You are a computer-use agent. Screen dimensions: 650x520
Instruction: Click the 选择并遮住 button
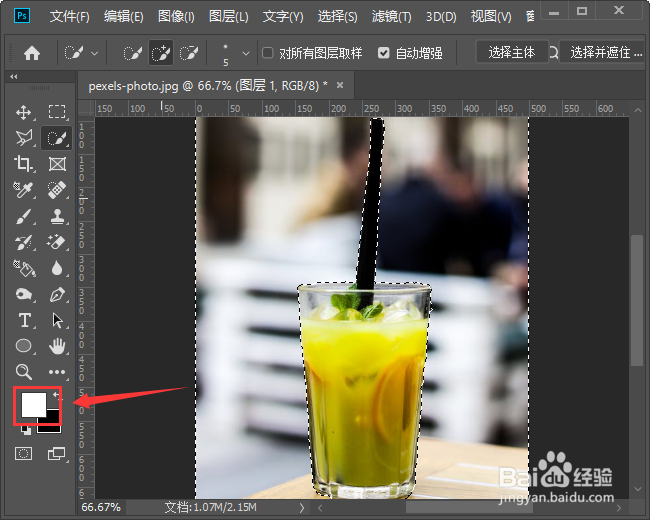pos(604,52)
